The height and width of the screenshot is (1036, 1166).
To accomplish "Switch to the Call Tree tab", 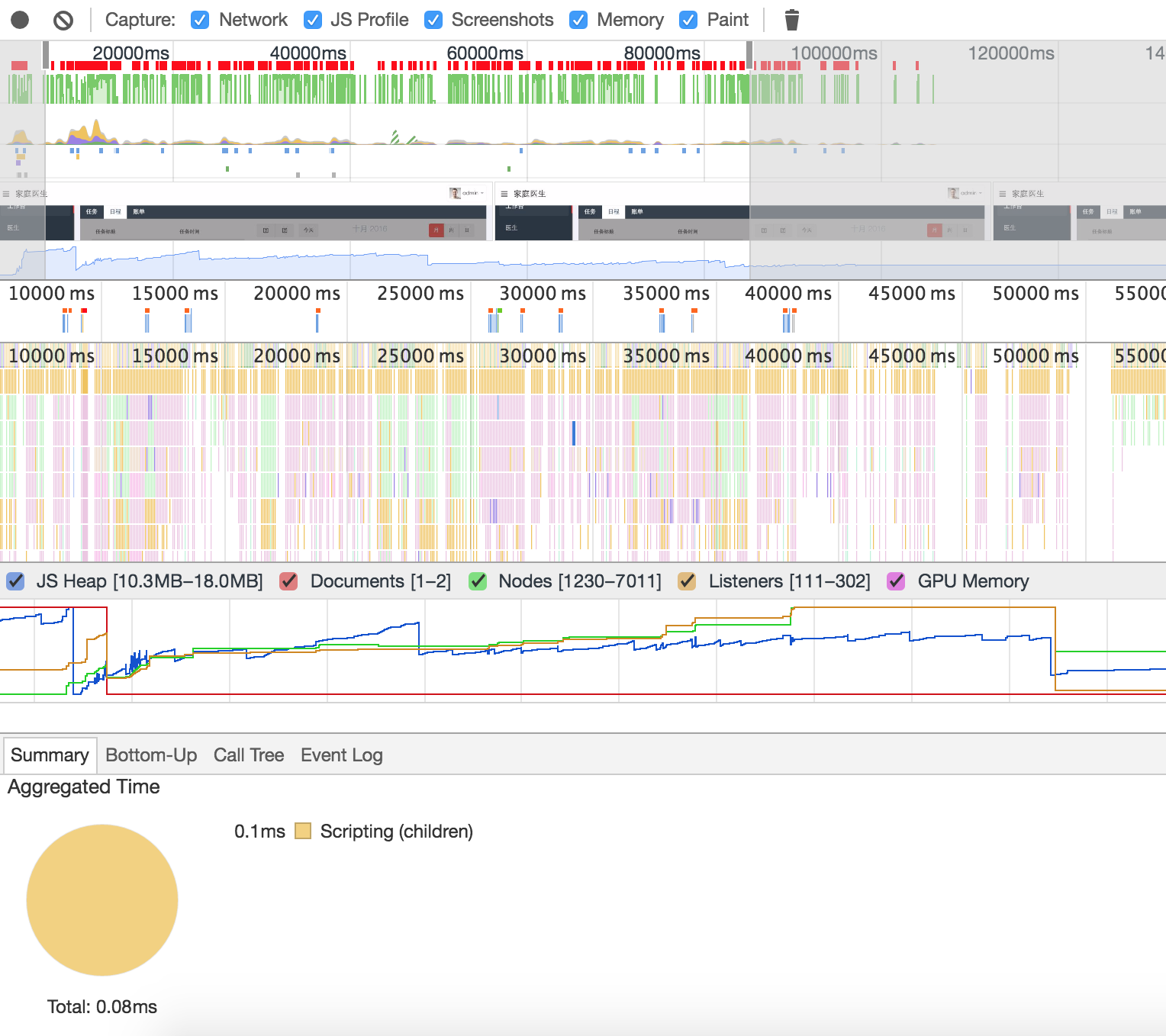I will [x=249, y=755].
